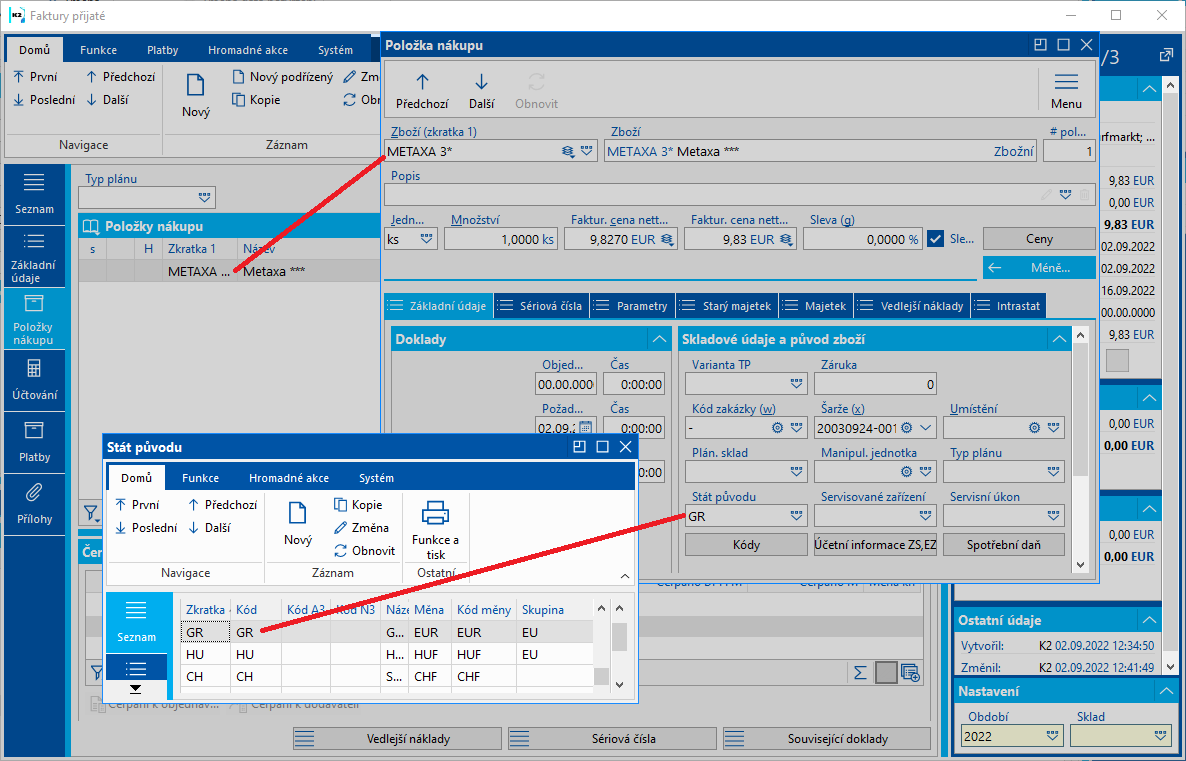Viewport: 1186px width, 761px height.
Task: Open Přílohy paperclip in left sidebar
Action: point(34,505)
